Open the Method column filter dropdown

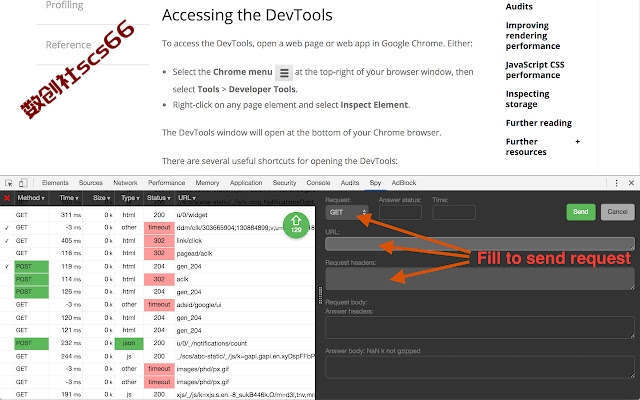pos(31,198)
